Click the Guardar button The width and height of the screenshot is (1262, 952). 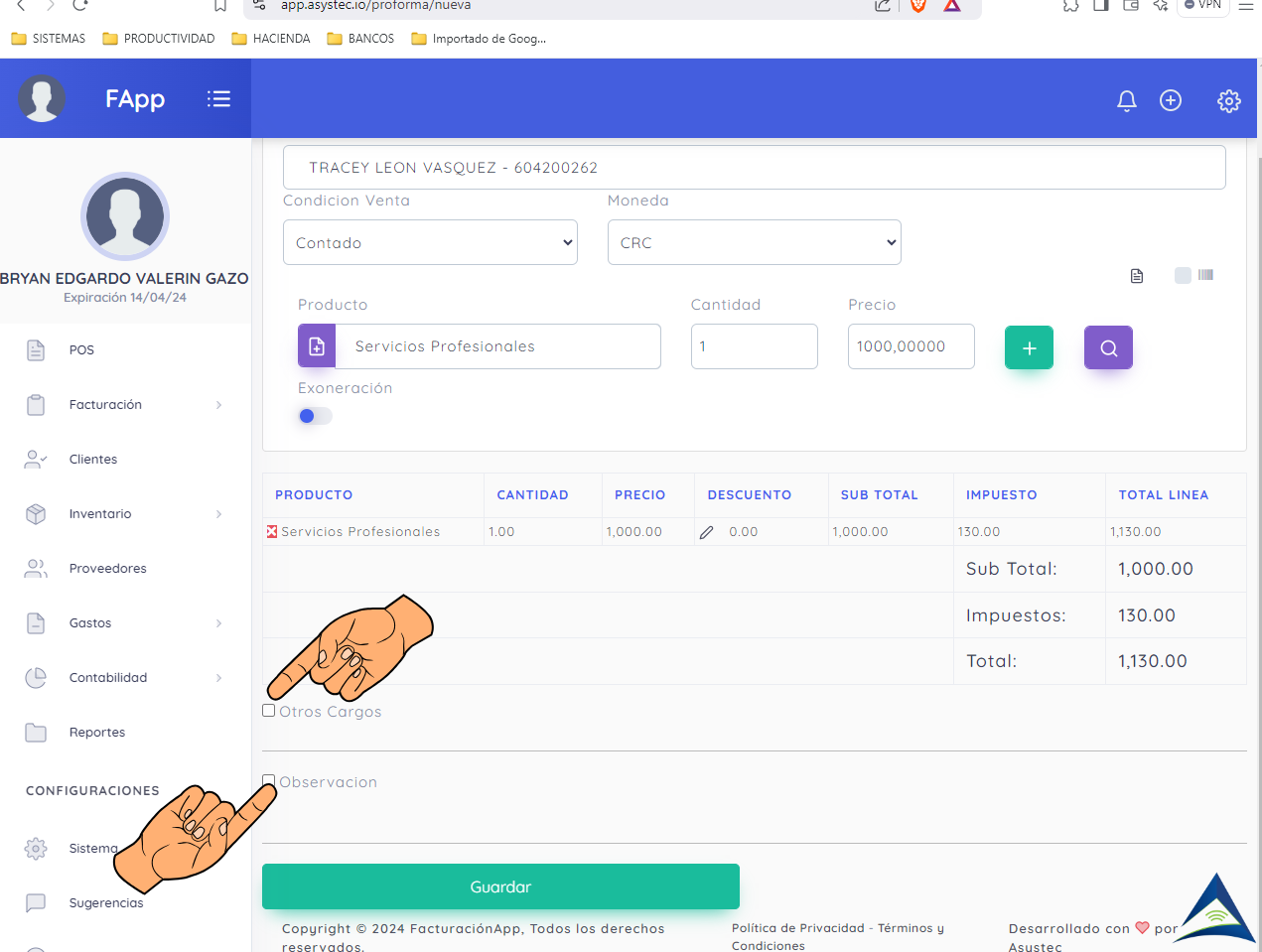[500, 886]
